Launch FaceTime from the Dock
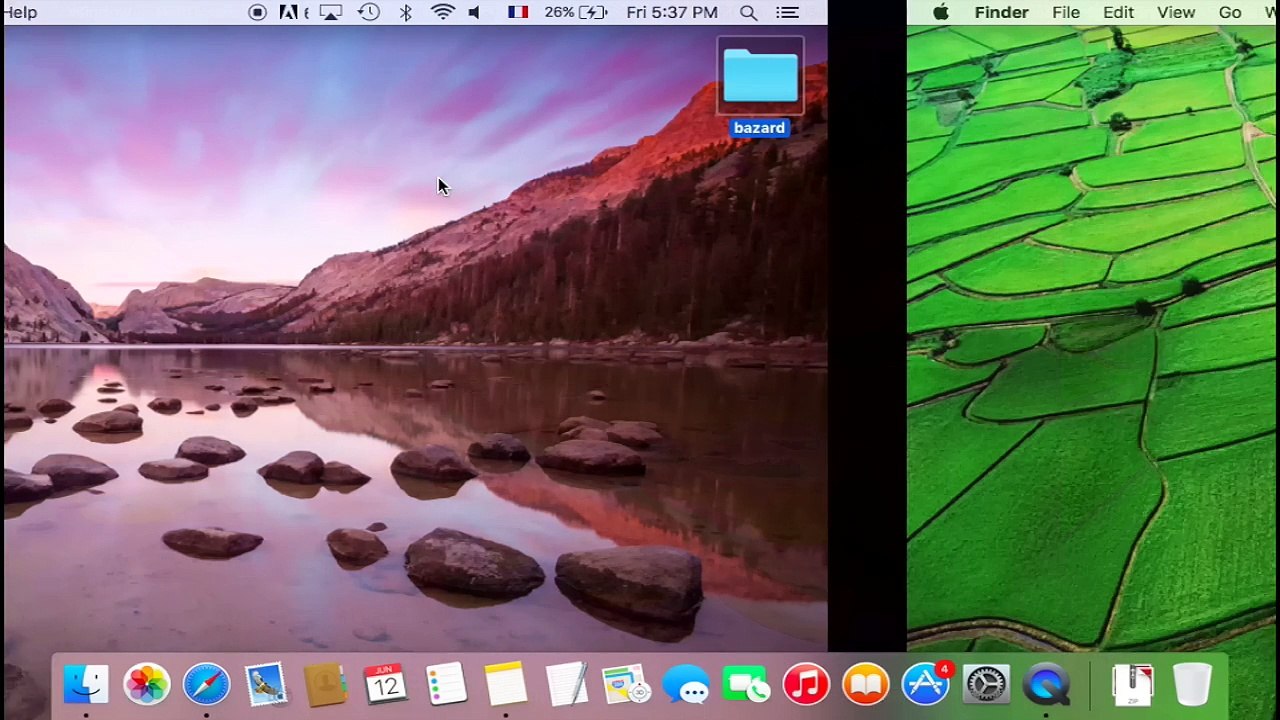This screenshot has width=1280, height=720. coord(746,685)
